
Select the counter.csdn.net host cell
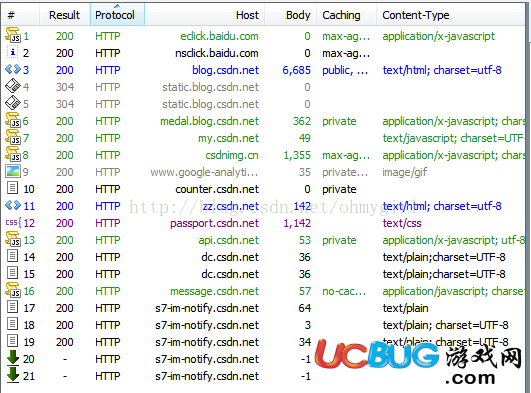(217, 189)
